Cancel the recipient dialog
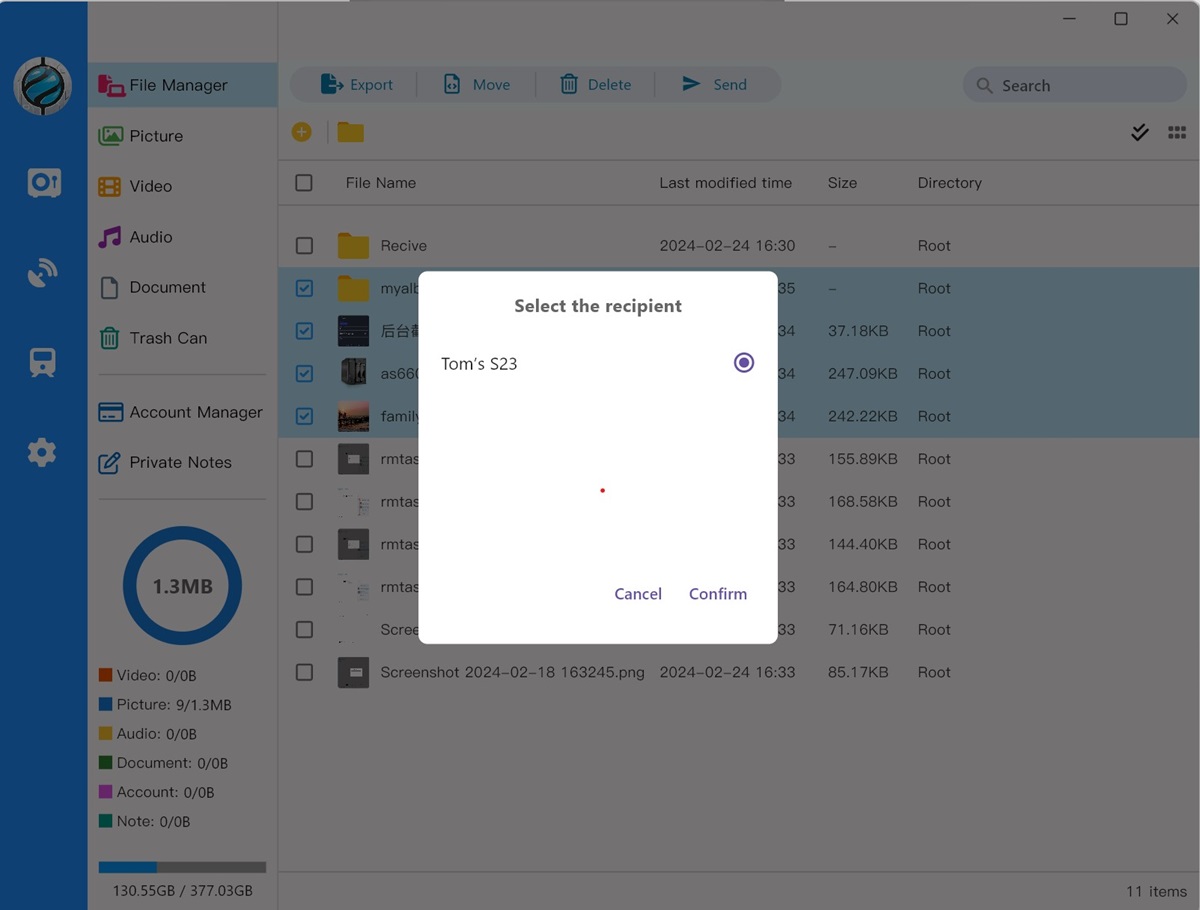 [x=638, y=594]
